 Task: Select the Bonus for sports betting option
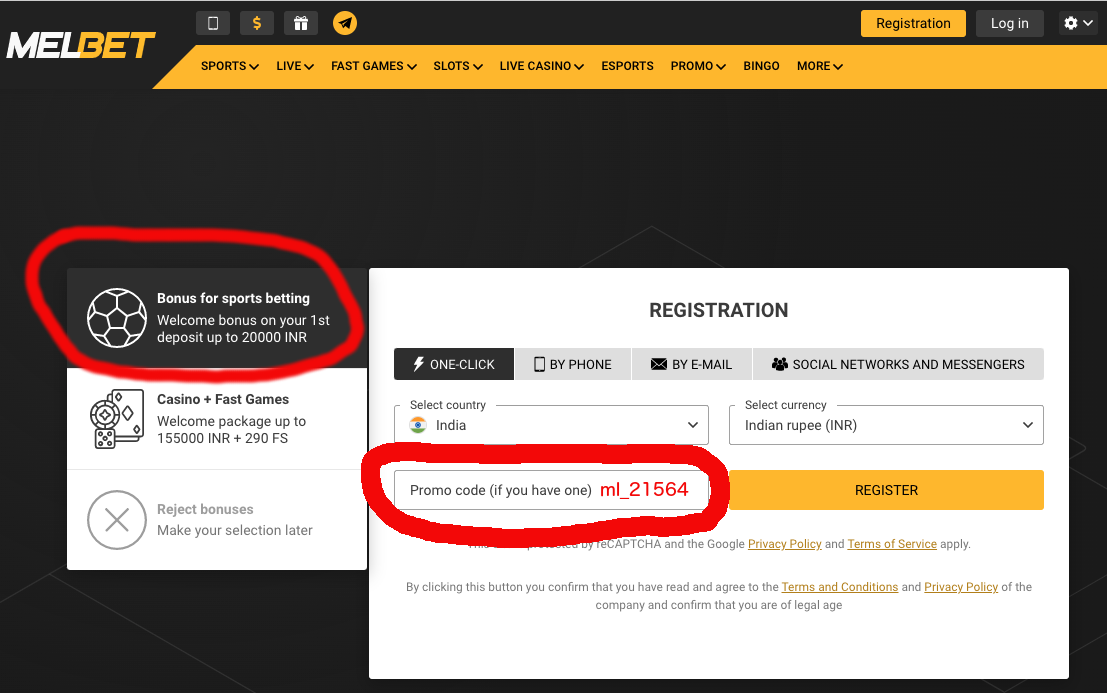tap(217, 318)
